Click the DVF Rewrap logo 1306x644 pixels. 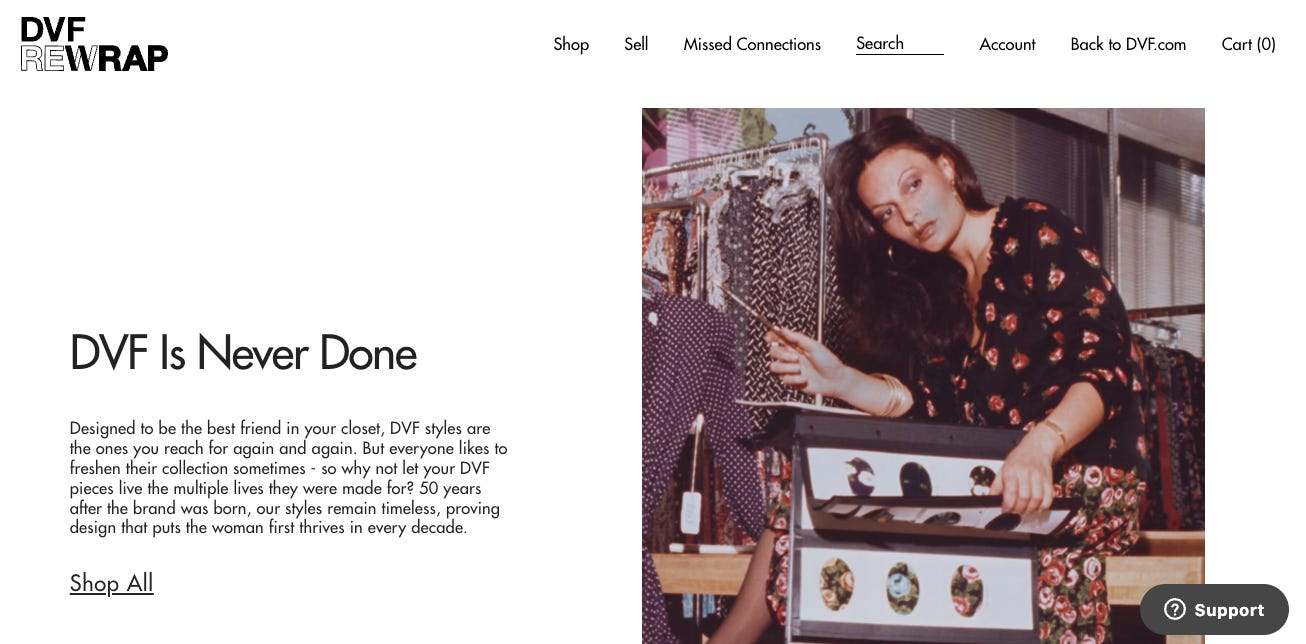pos(94,44)
